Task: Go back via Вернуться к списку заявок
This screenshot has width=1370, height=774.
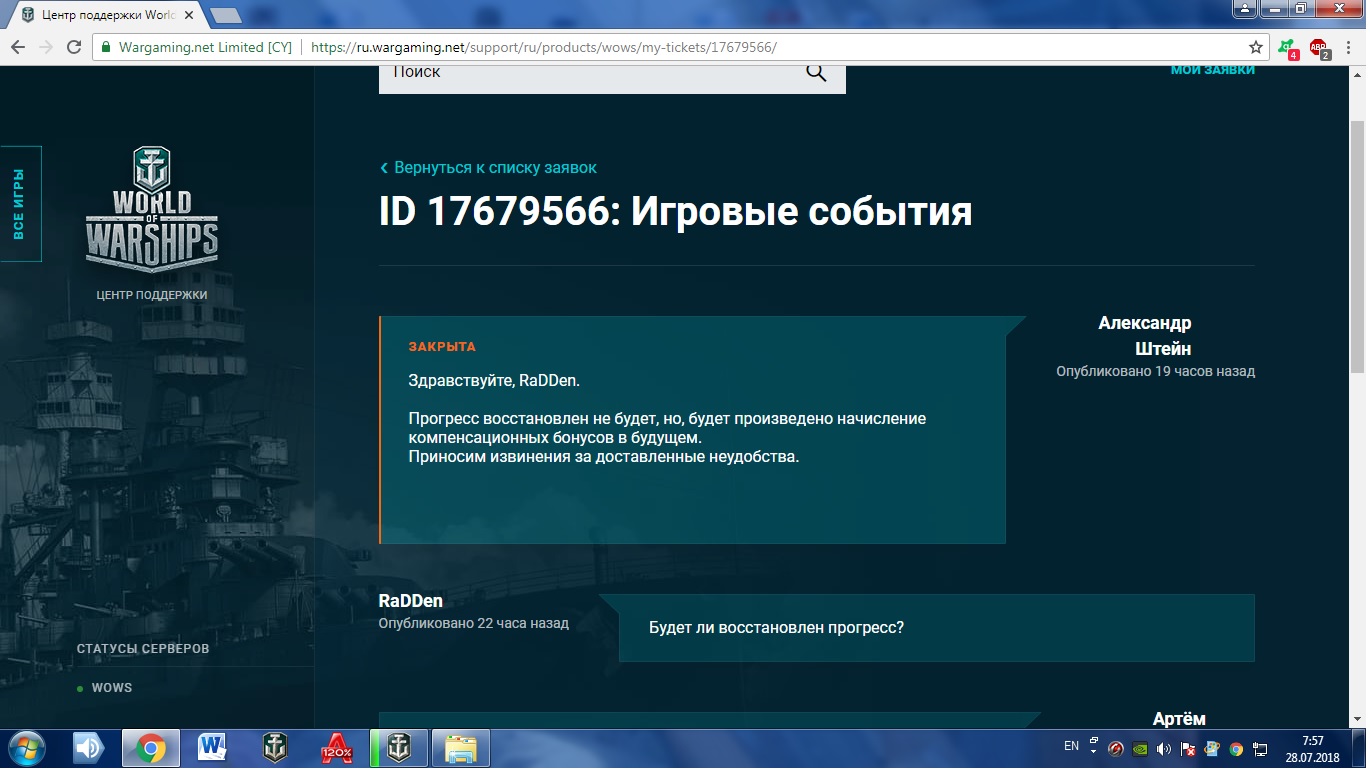Action: click(x=488, y=168)
